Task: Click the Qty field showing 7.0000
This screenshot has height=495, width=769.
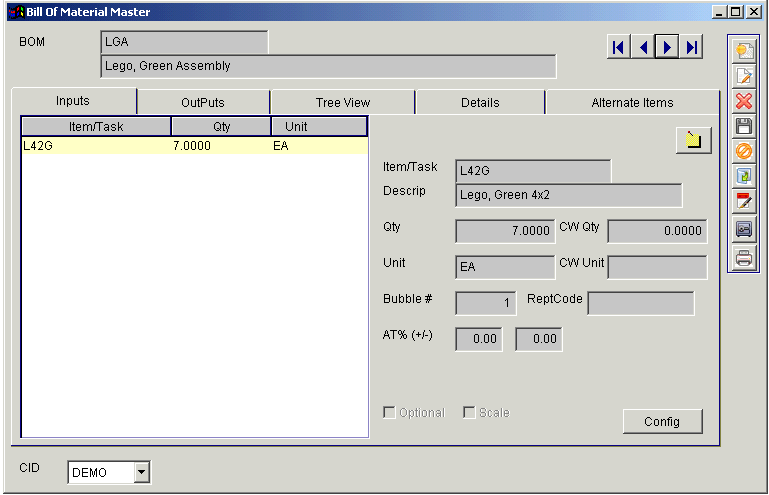Action: pyautogui.click(x=505, y=231)
